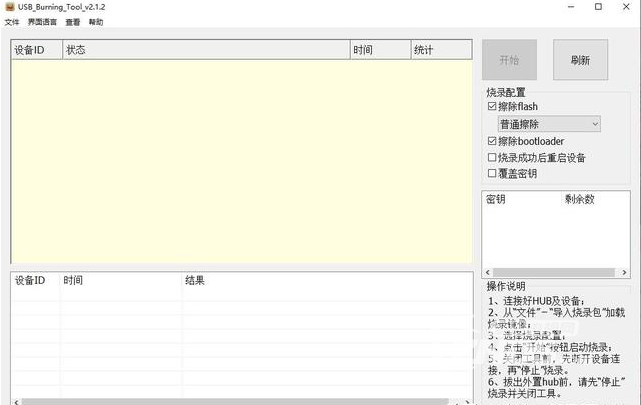Click right arrow of 密钥 list scrollbar
This screenshot has width=641, height=405.
tap(624, 272)
